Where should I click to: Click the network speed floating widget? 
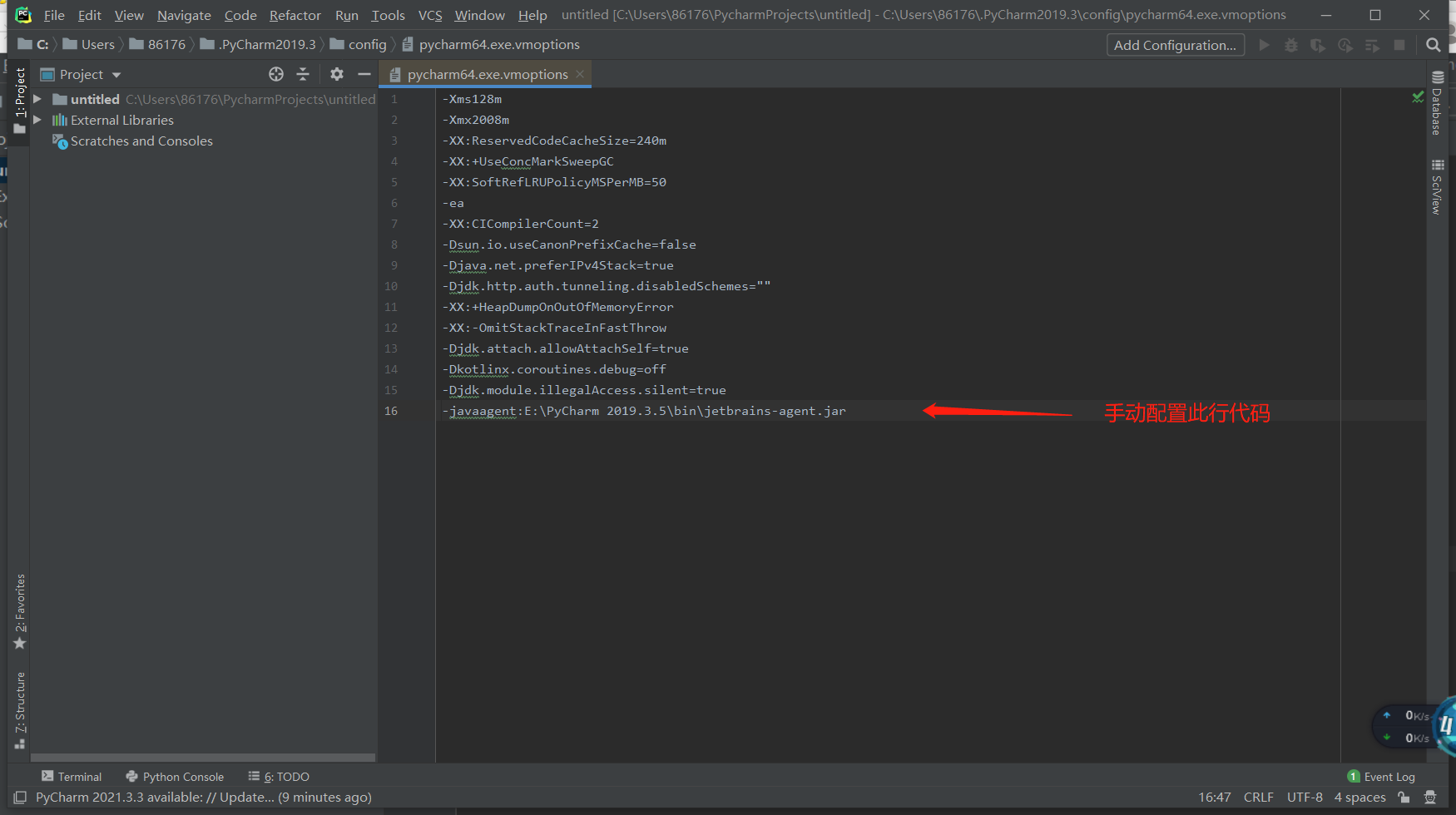(1413, 727)
